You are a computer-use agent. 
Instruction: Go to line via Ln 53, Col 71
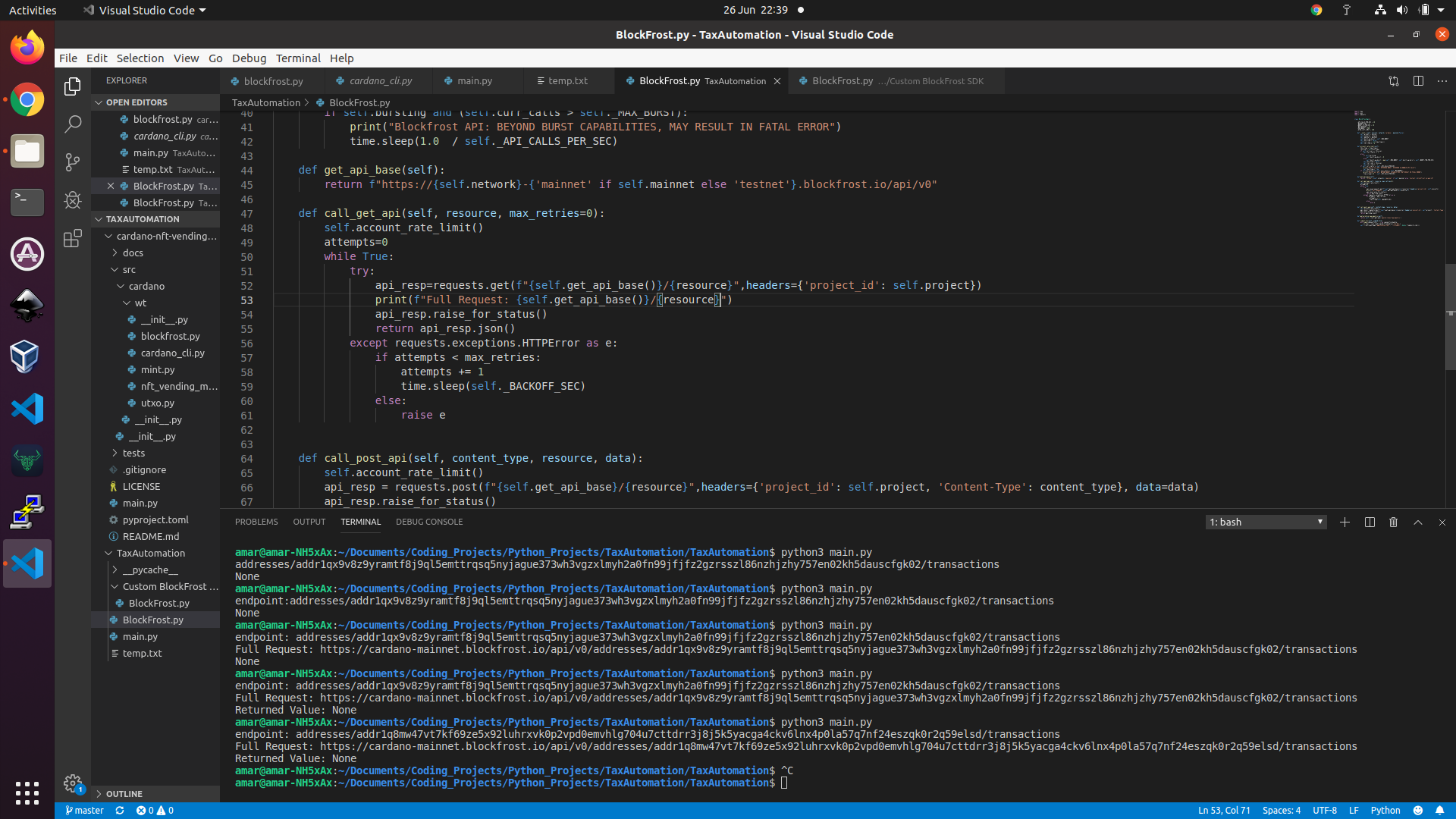[x=1224, y=811]
